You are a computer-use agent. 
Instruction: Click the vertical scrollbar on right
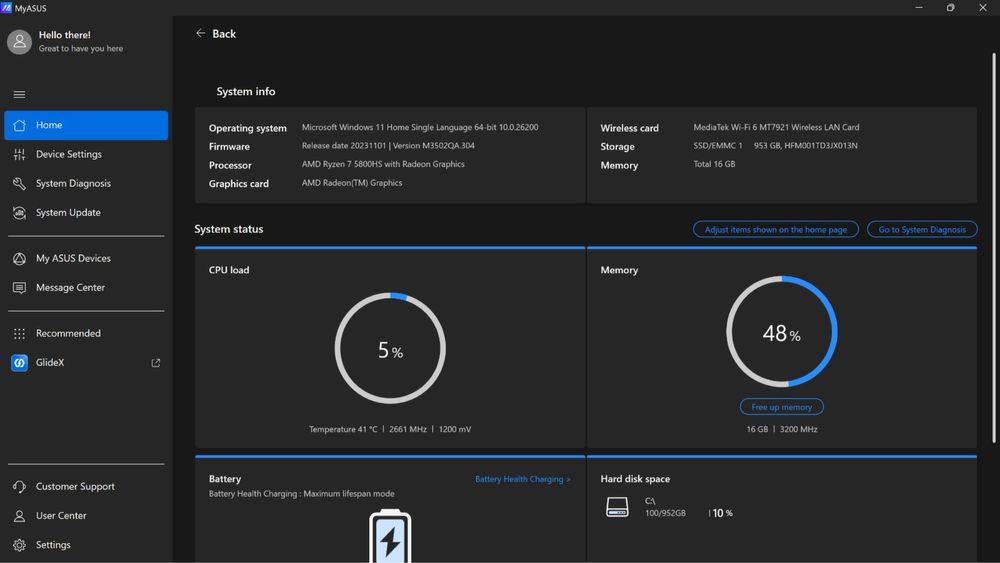(x=994, y=247)
